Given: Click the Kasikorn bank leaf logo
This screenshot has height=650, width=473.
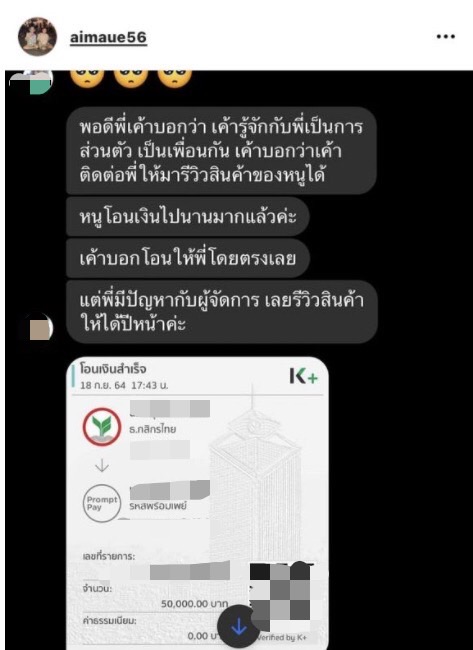Looking at the screenshot, I should (x=102, y=427).
